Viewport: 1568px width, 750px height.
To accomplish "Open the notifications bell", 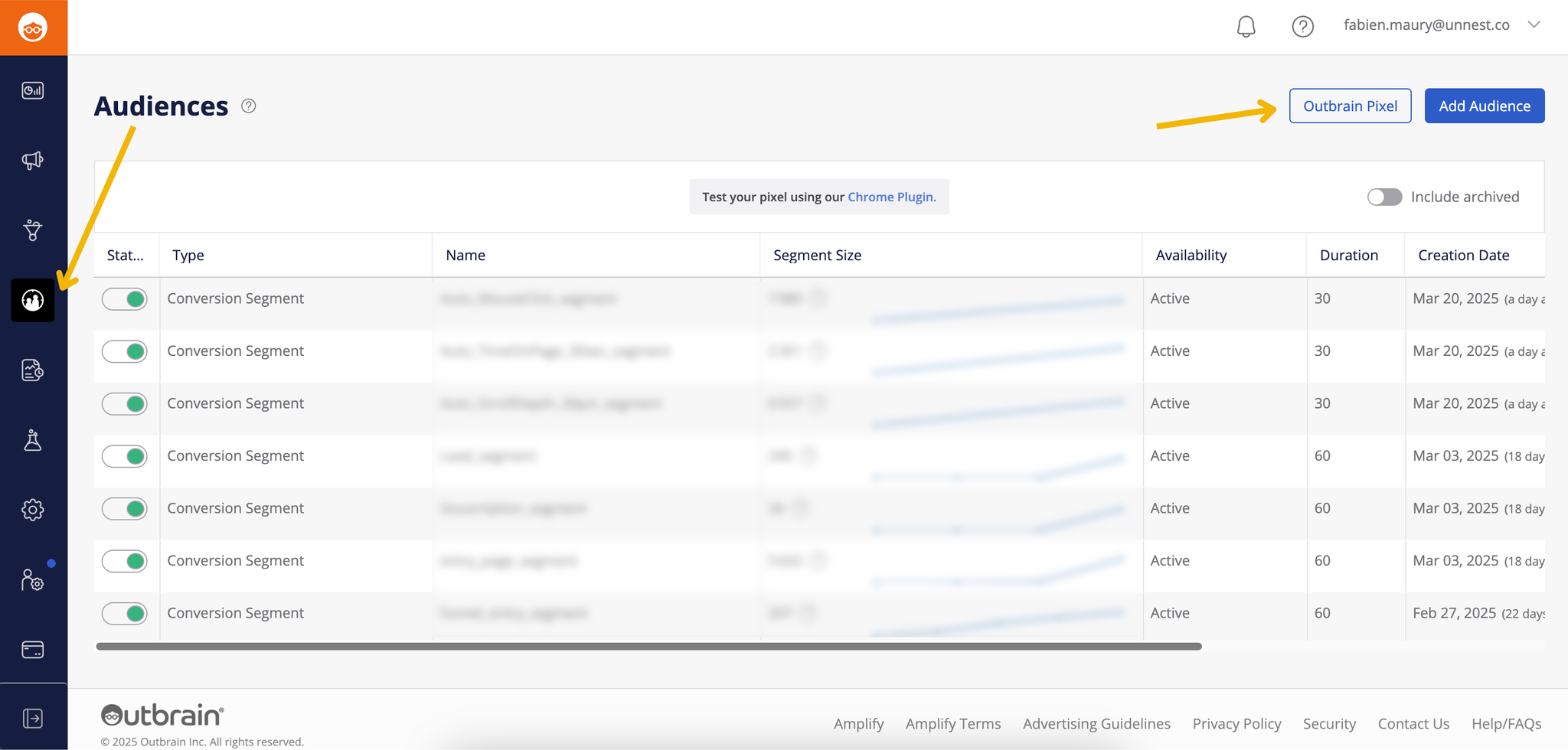I will click(x=1245, y=26).
